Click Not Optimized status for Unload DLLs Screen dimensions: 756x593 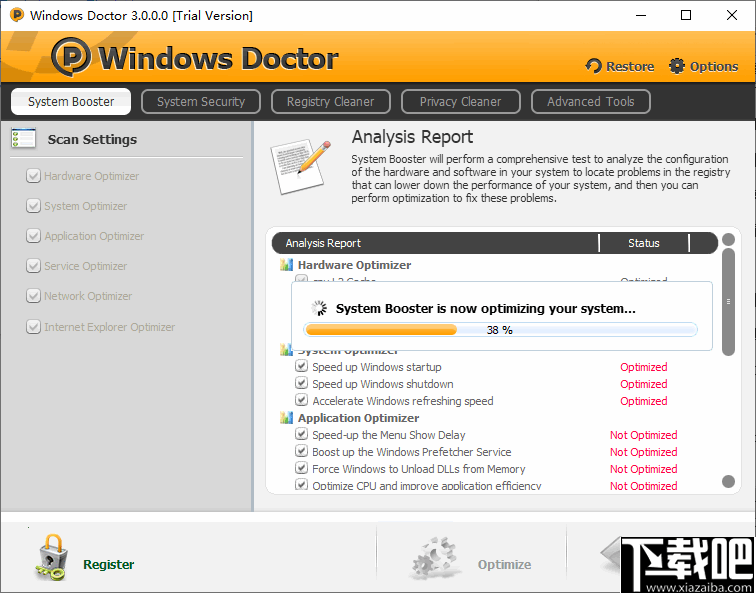[644, 469]
